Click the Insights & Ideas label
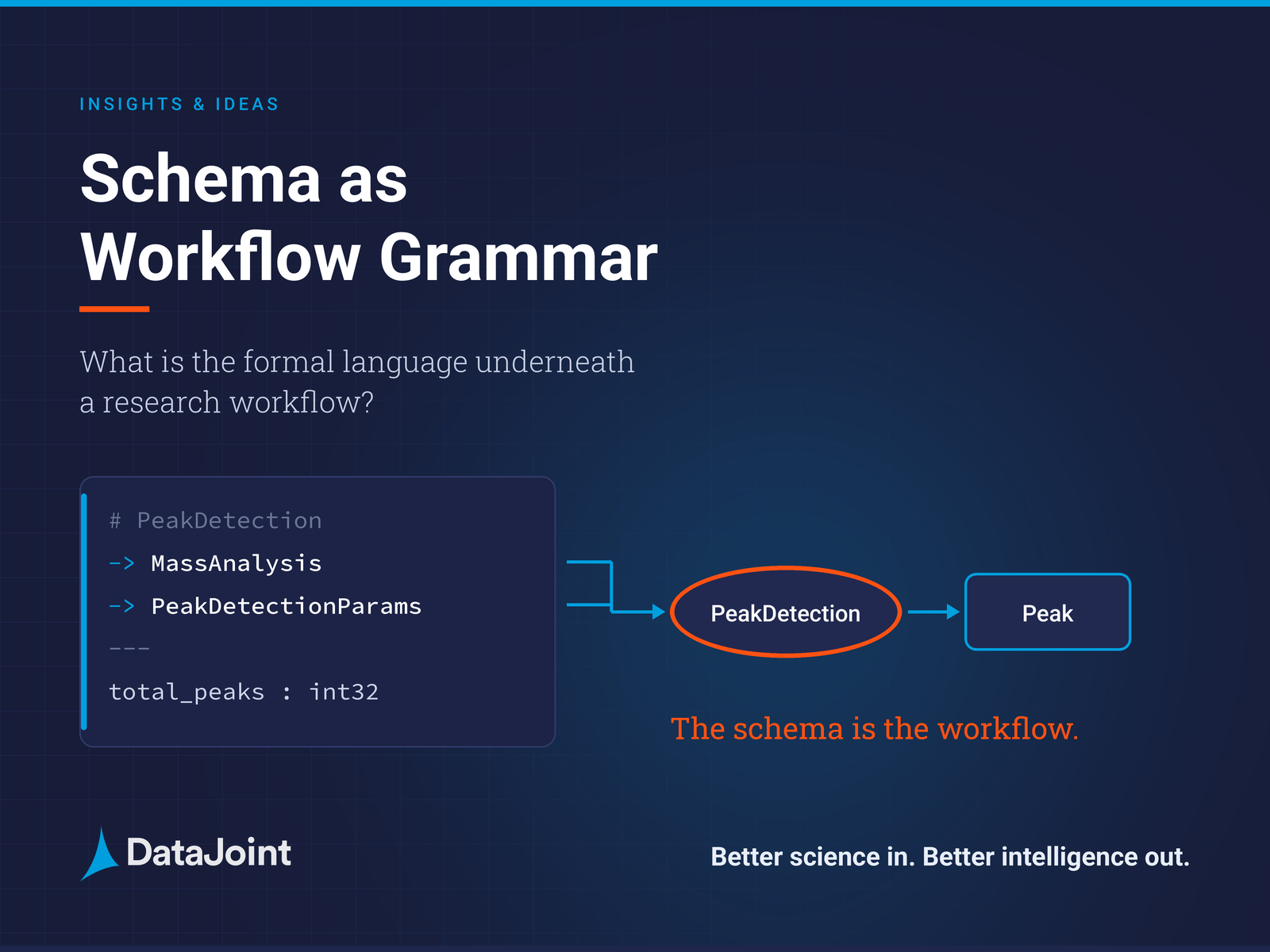Viewport: 1270px width, 952px height. point(179,104)
